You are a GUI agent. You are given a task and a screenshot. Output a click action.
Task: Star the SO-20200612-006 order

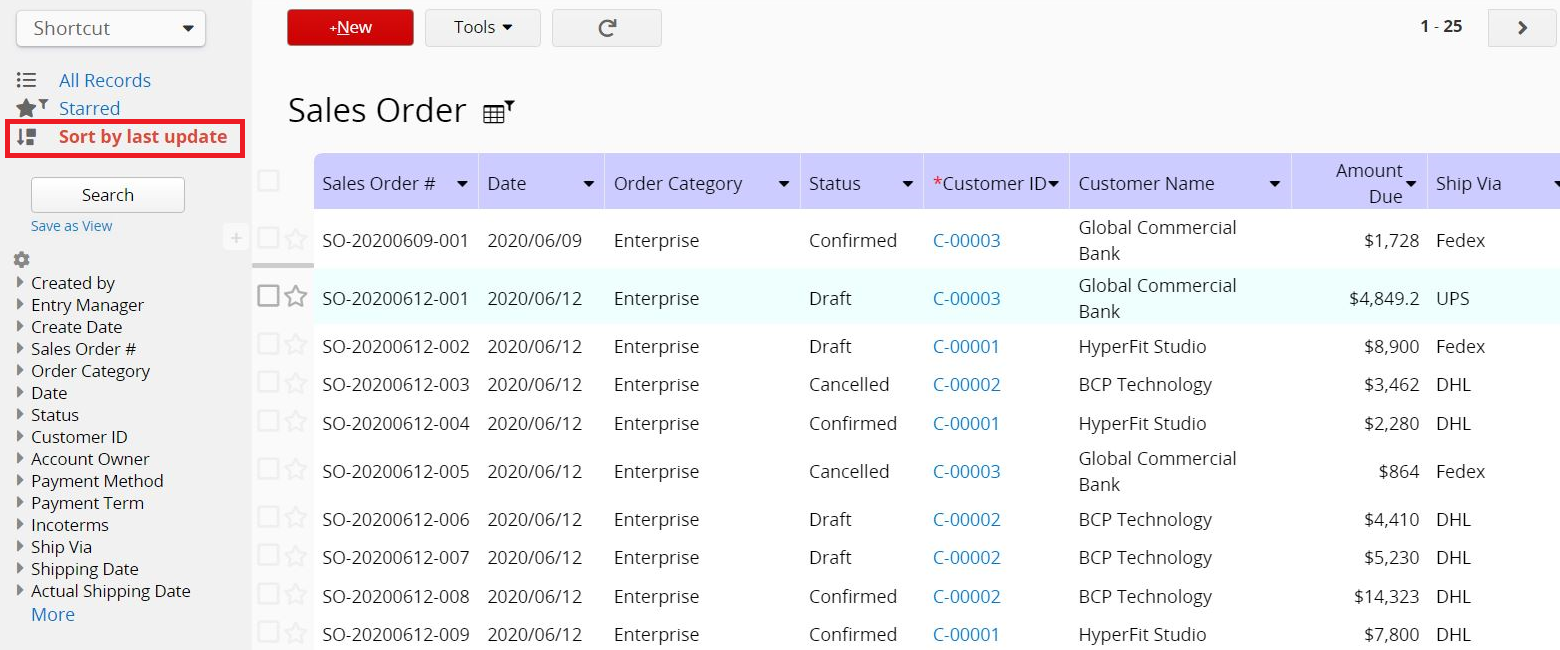coord(295,518)
